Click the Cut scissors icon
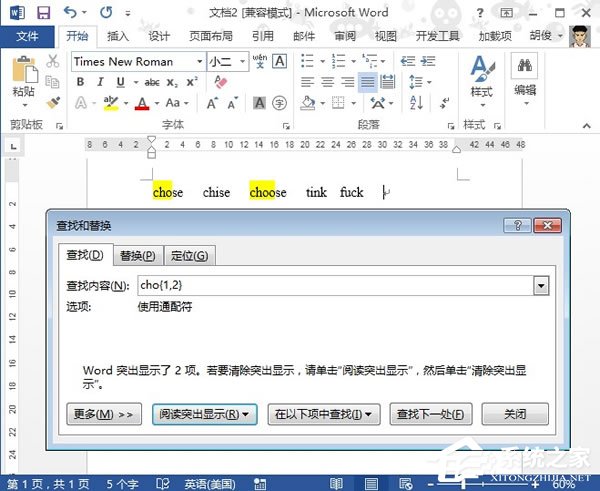This screenshot has width=600, height=491. click(52, 61)
